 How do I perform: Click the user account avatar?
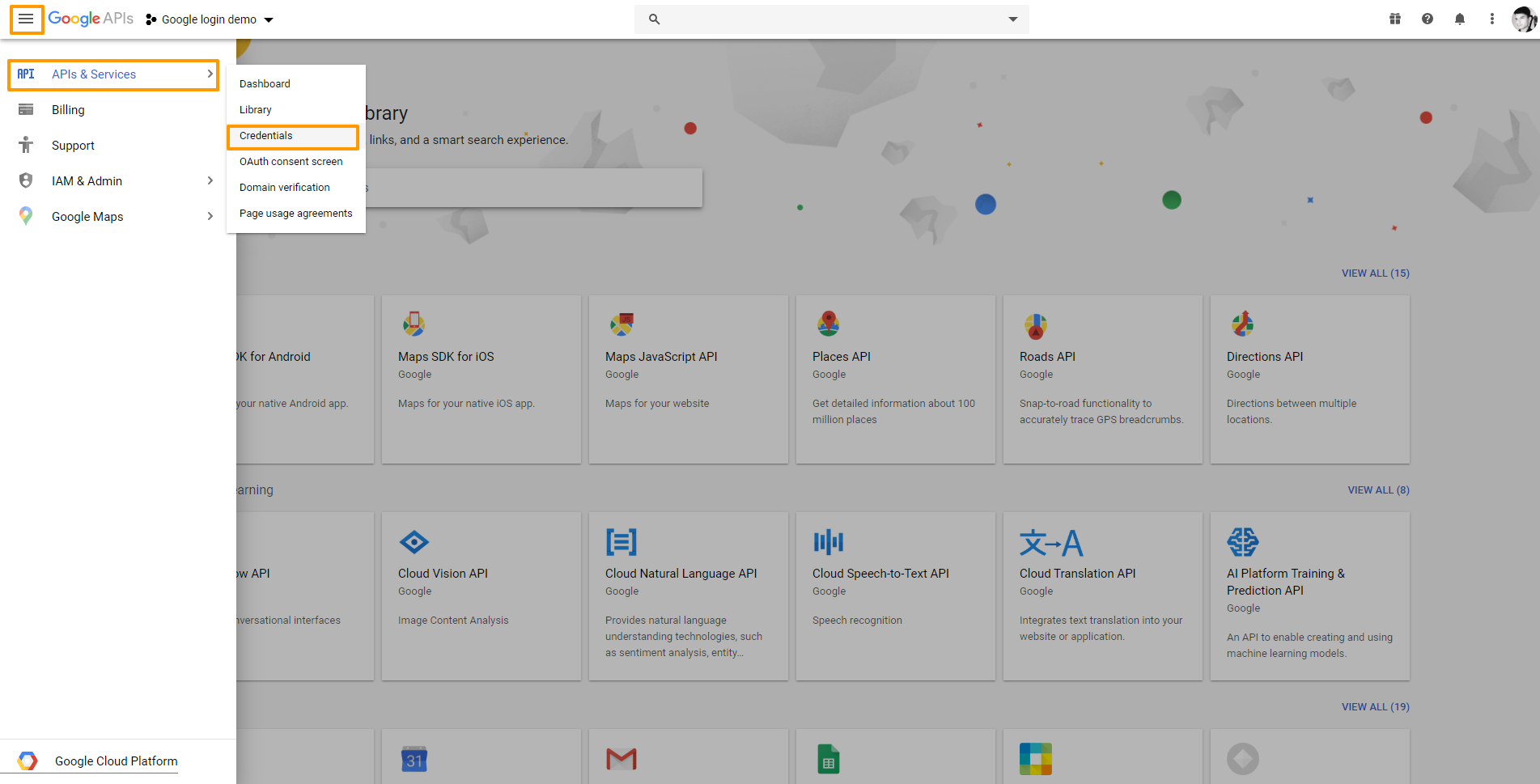1524,19
